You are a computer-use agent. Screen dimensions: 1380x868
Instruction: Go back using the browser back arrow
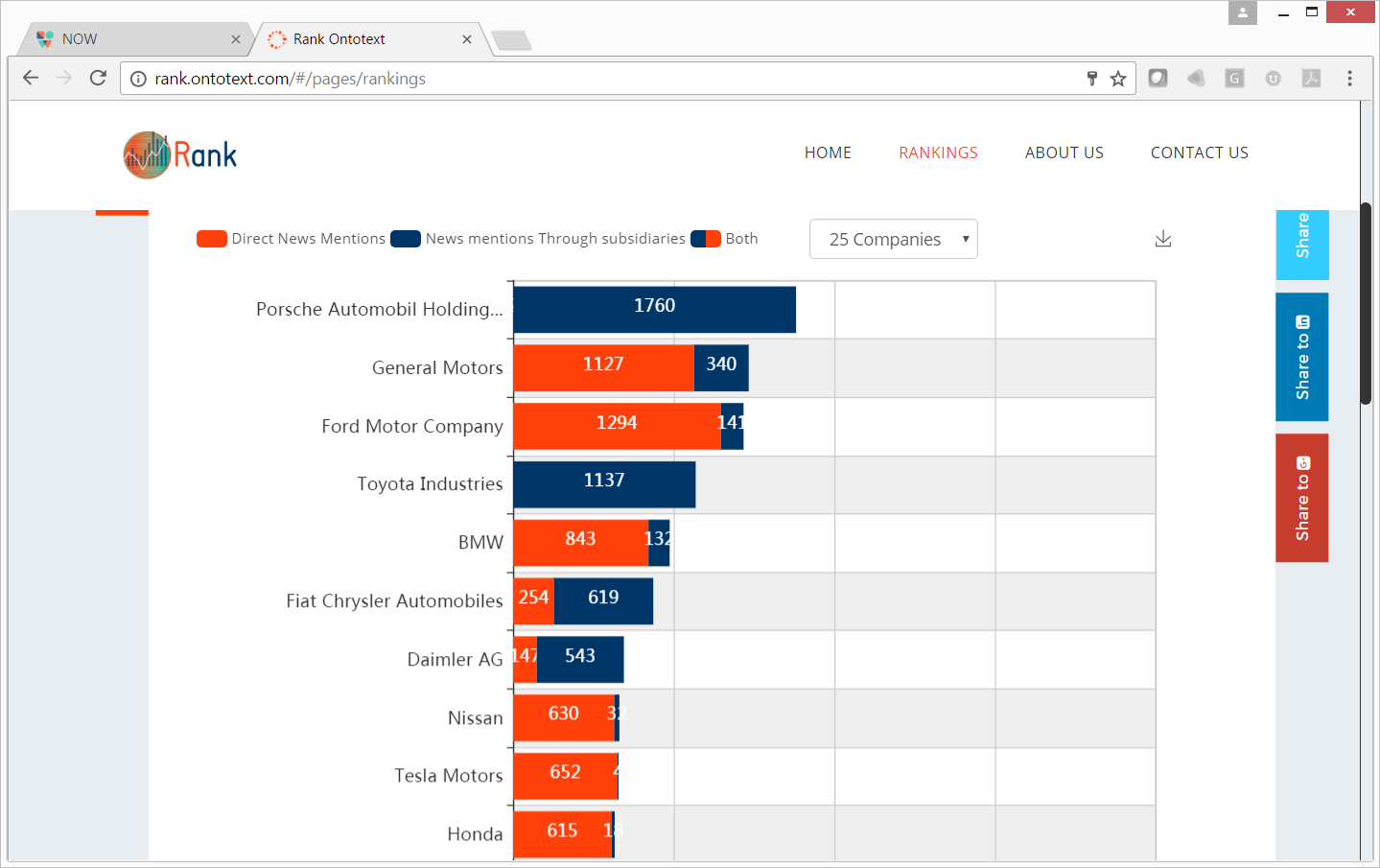(31, 78)
